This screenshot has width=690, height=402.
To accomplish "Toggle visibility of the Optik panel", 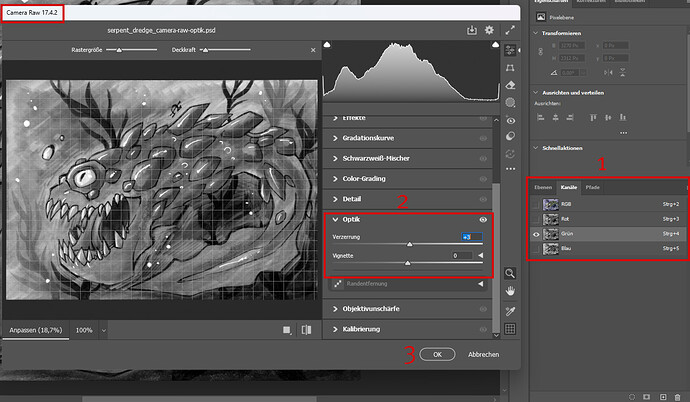I will [x=484, y=218].
